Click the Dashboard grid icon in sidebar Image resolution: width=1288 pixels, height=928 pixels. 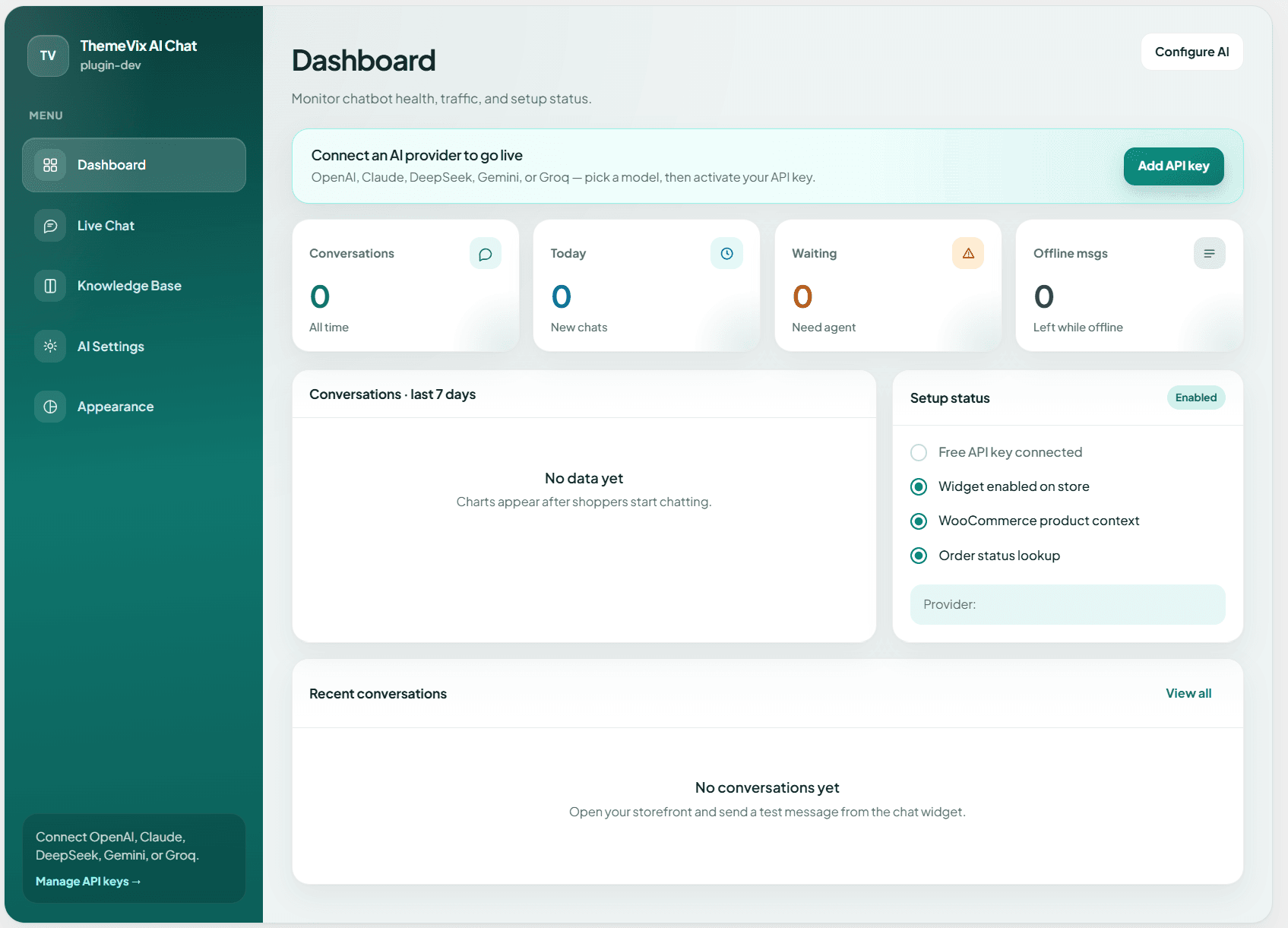pos(50,165)
